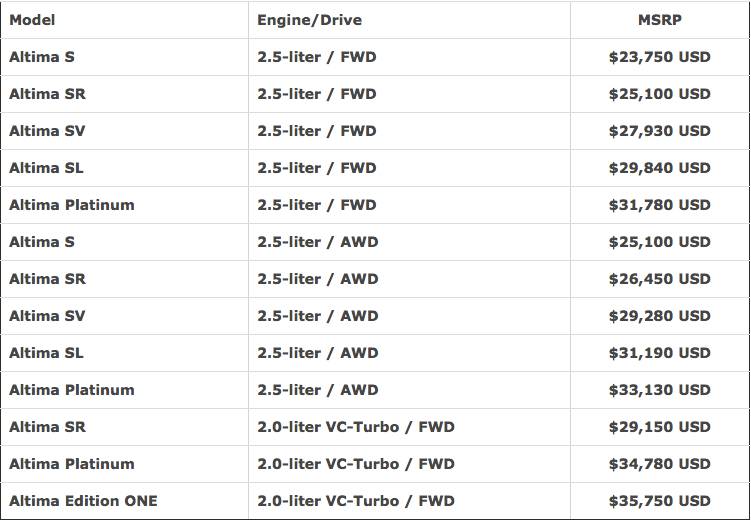The image size is (751, 521).
Task: Select the $29,840 USD MSRP cell
Action: (659, 168)
